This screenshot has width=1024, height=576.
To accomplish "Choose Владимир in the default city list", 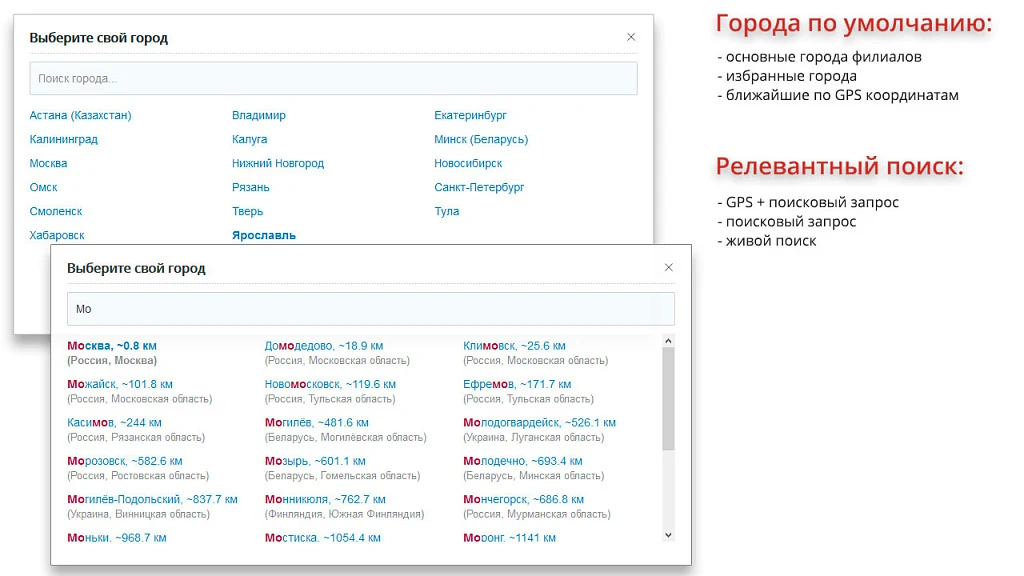I will 259,115.
